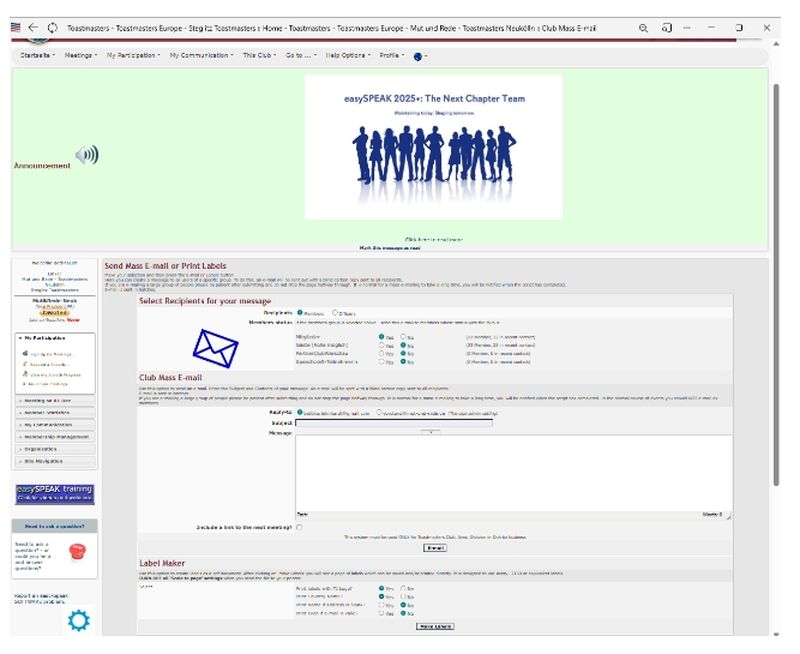Image resolution: width=800 pixels, height=654 pixels.
Task: Select the Others recipients radio button
Action: click(335, 313)
